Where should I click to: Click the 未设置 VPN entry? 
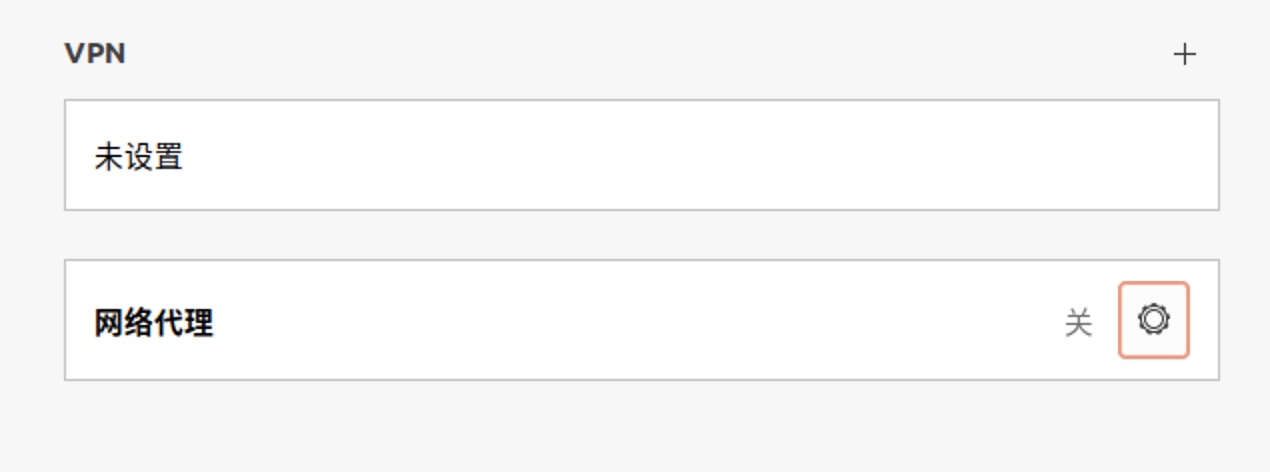642,155
